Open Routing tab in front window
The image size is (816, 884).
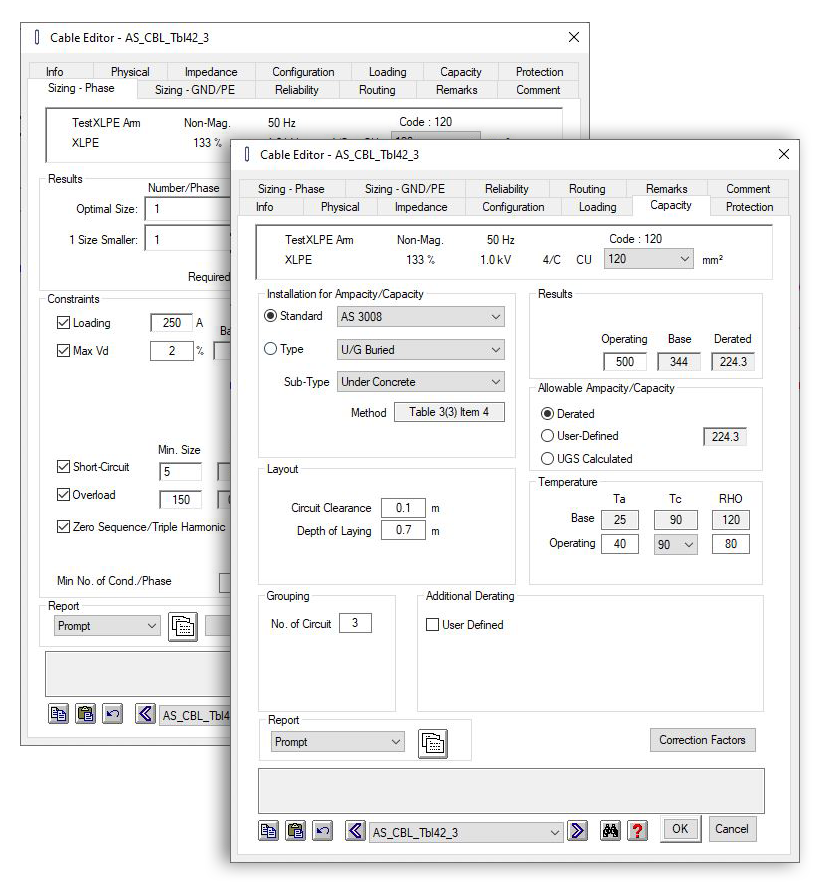[587, 189]
